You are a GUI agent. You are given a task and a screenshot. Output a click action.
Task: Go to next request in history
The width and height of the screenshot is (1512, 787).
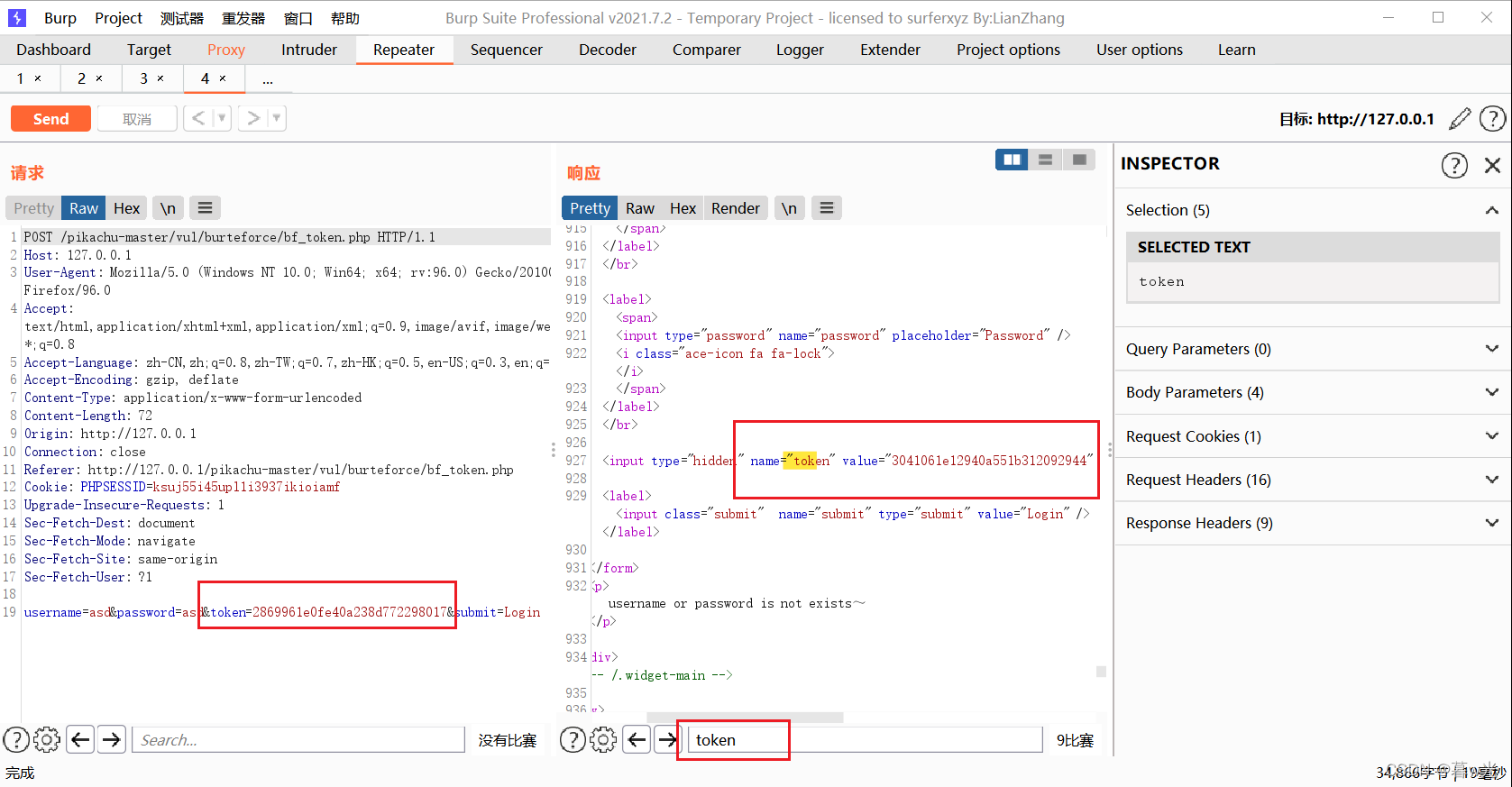tap(253, 118)
